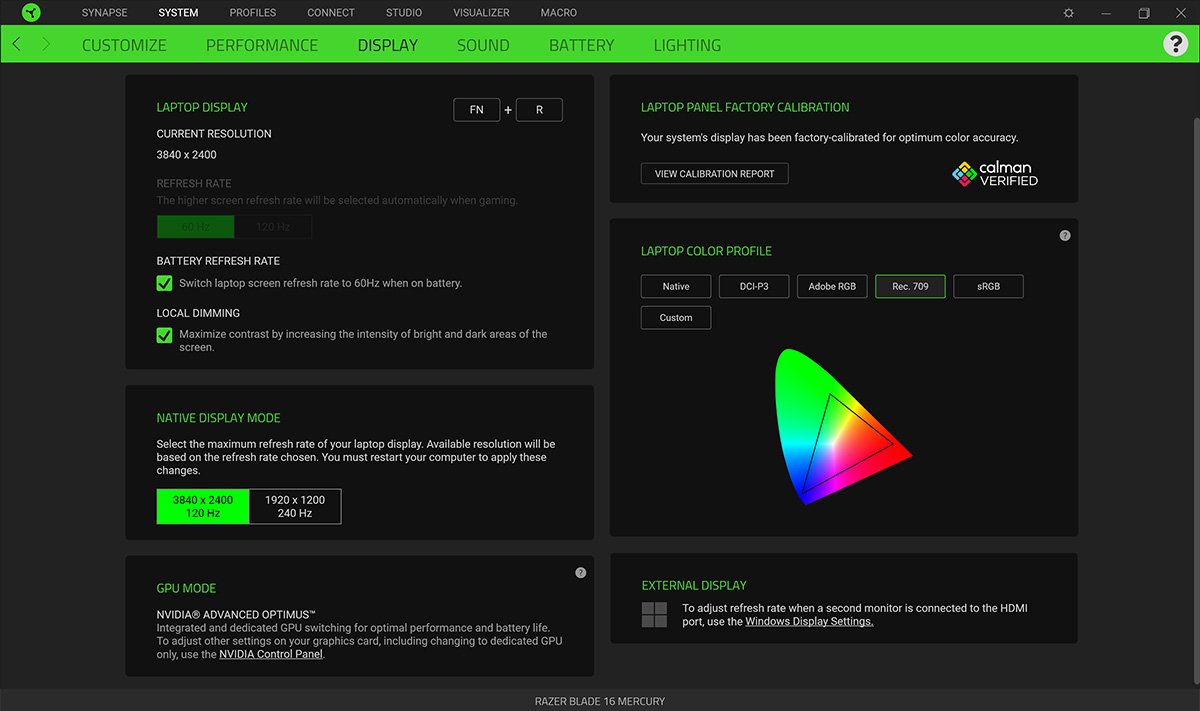The height and width of the screenshot is (711, 1200).
Task: Select the 120 Hz refresh rate option
Action: pyautogui.click(x=273, y=227)
